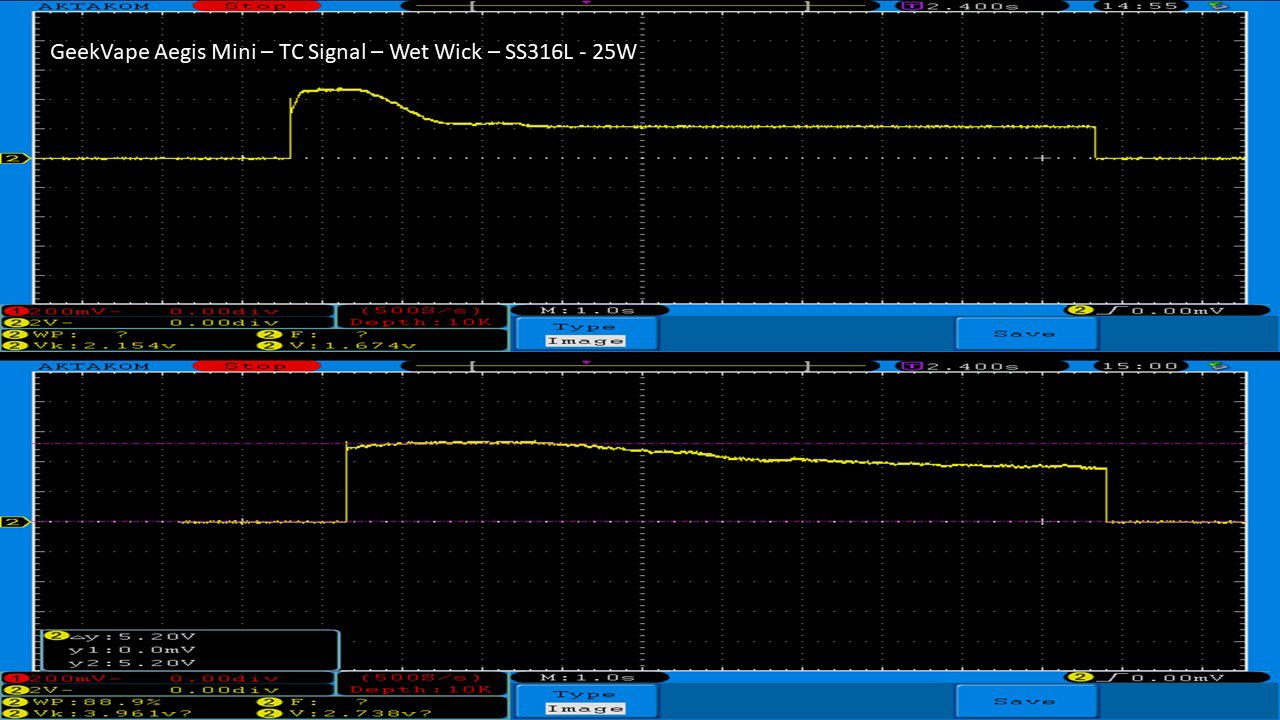Viewport: 1280px width, 720px height.
Task: Click the channel 2 ground marker on upper waveform
Action: click(15, 158)
